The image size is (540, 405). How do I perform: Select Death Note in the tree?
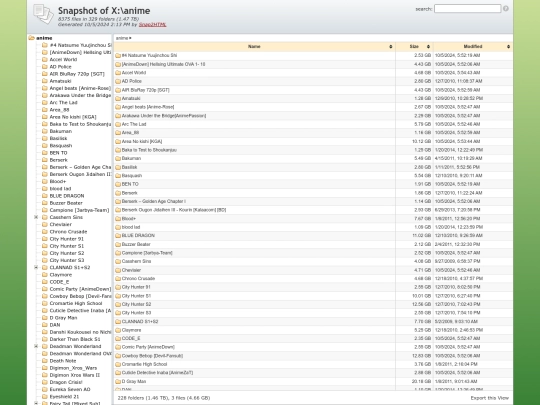click(63, 361)
